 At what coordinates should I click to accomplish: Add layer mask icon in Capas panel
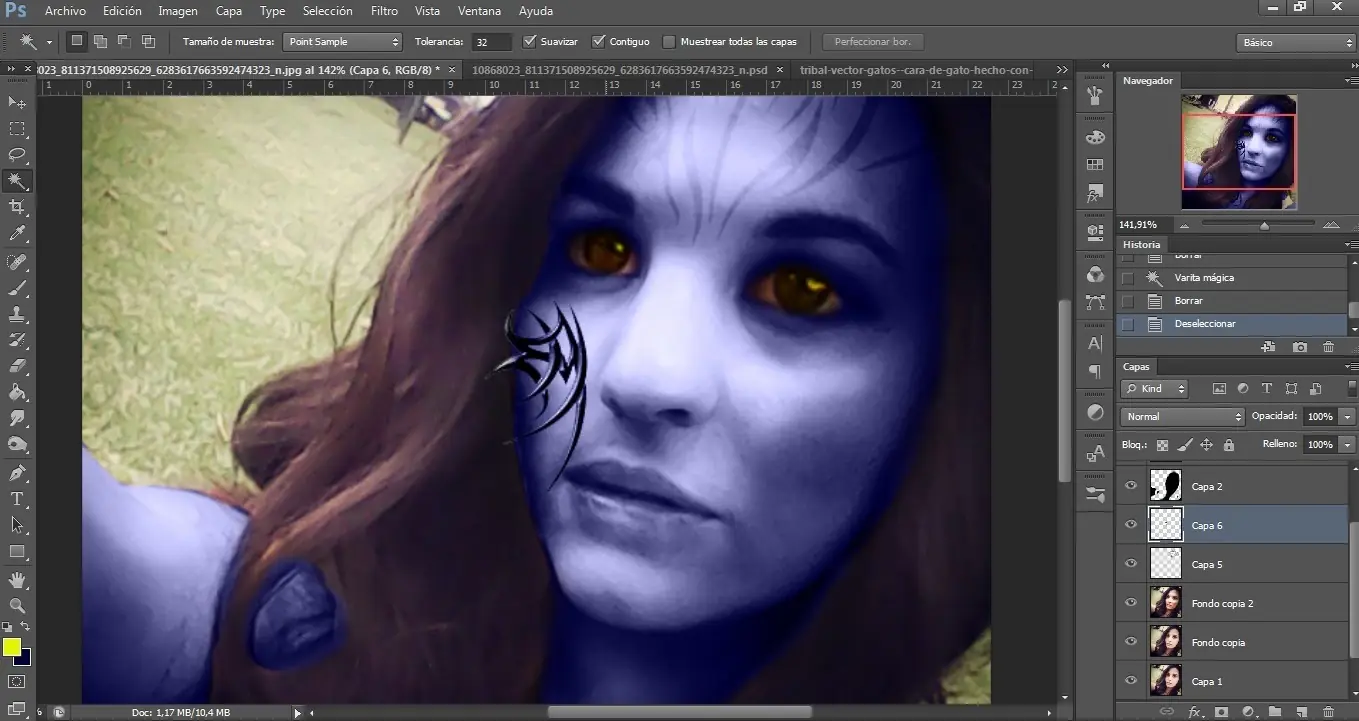pyautogui.click(x=1221, y=712)
